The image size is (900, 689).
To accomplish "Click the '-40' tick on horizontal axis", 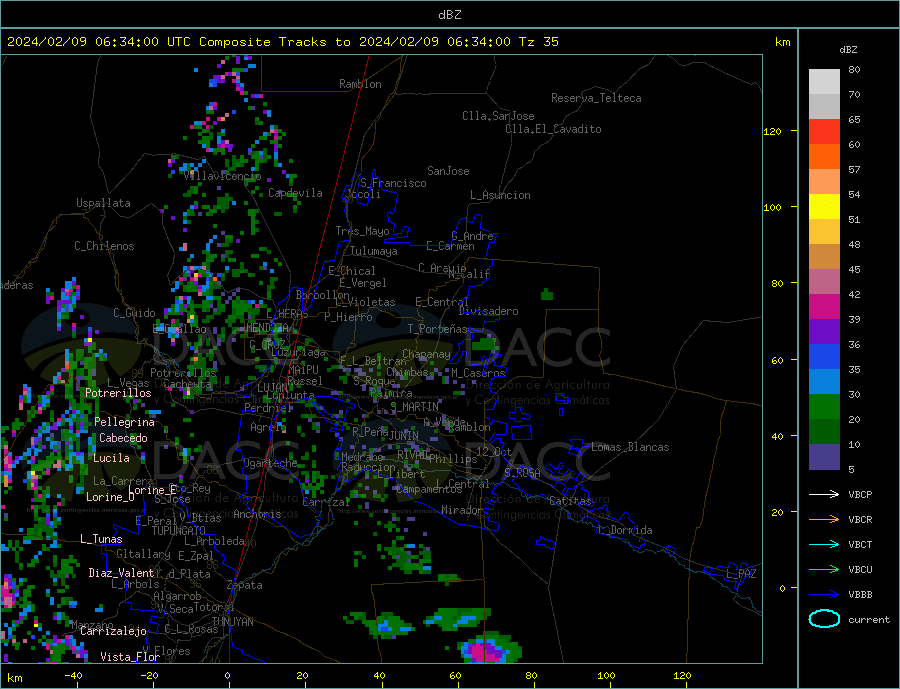I will 73,676.
